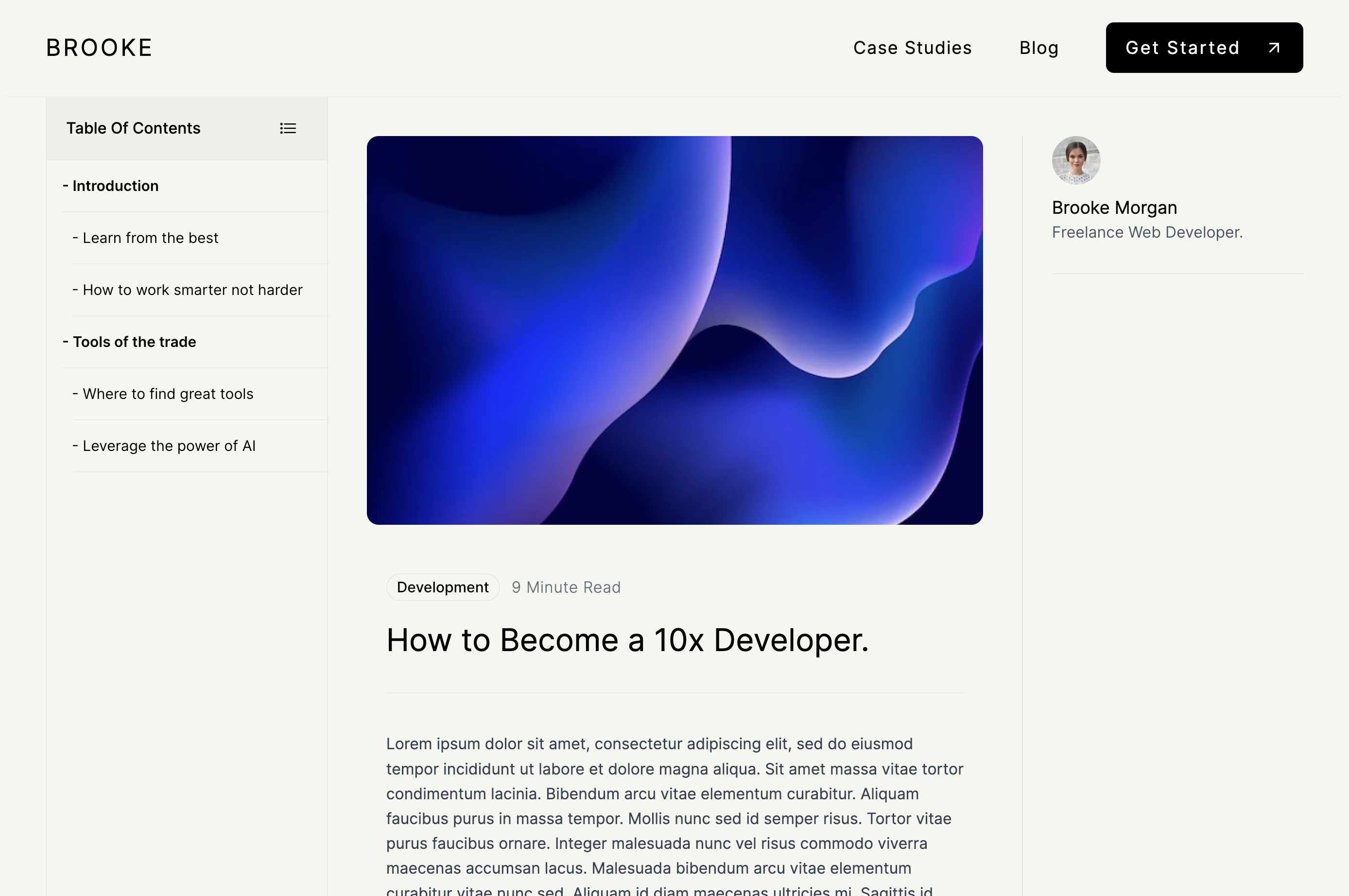
Task: Click the Brooke Morgan author name
Action: (1114, 208)
